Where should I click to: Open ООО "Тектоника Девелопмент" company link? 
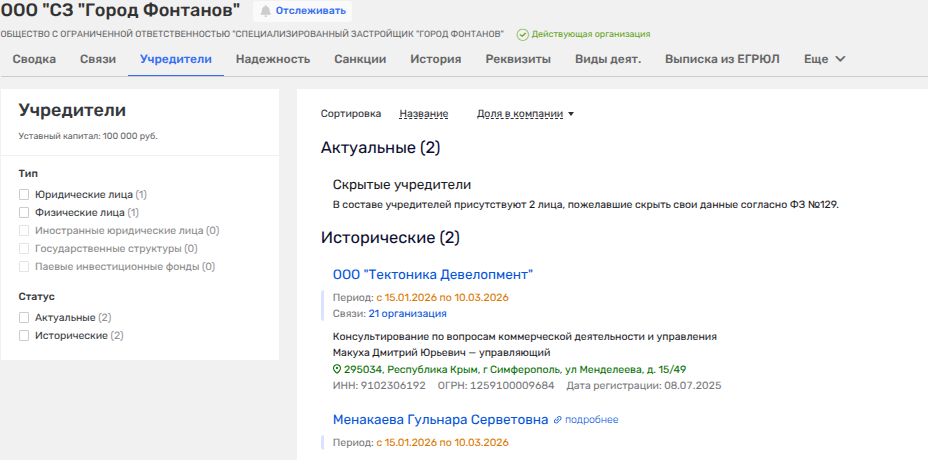[432, 274]
